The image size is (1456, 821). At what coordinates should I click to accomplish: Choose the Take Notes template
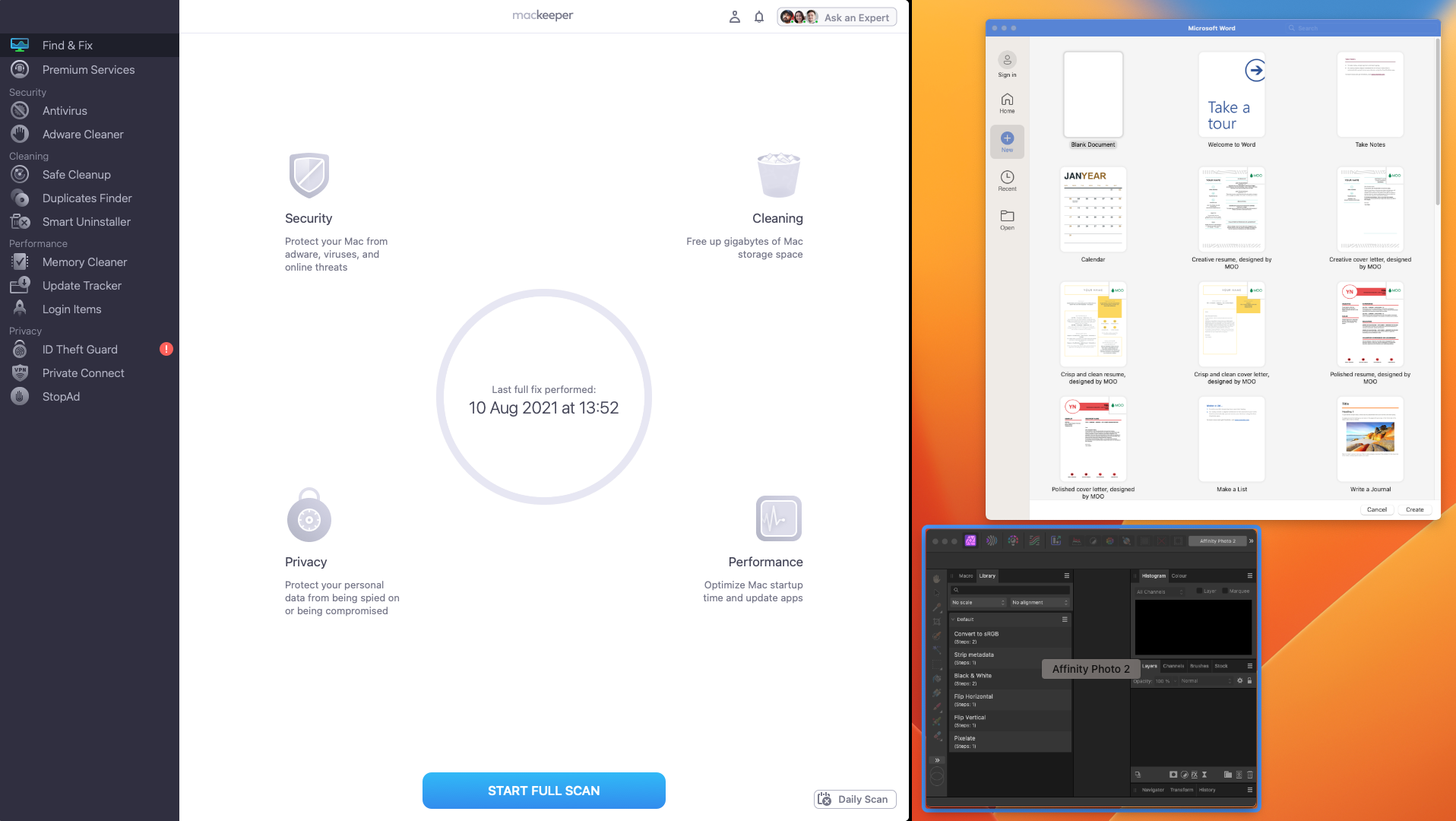pyautogui.click(x=1369, y=94)
